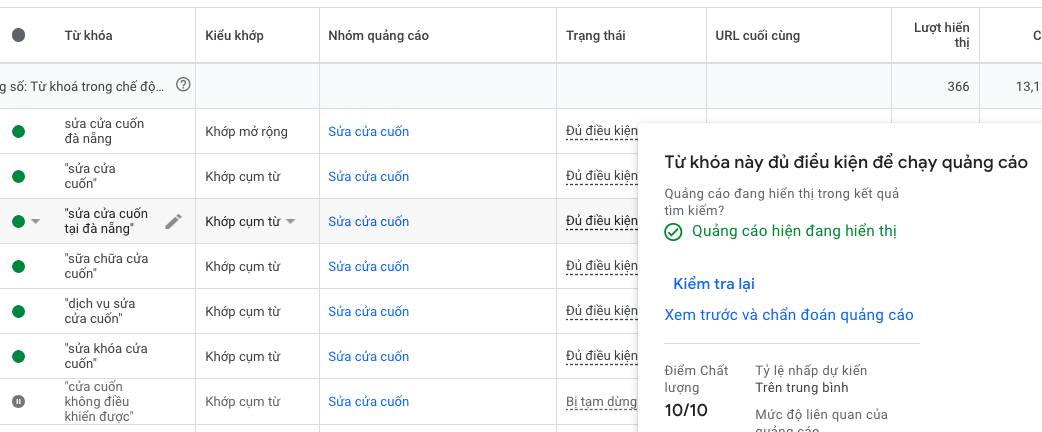Click the grey status dot column header
Screen dimensions: 1042x432
point(18,35)
